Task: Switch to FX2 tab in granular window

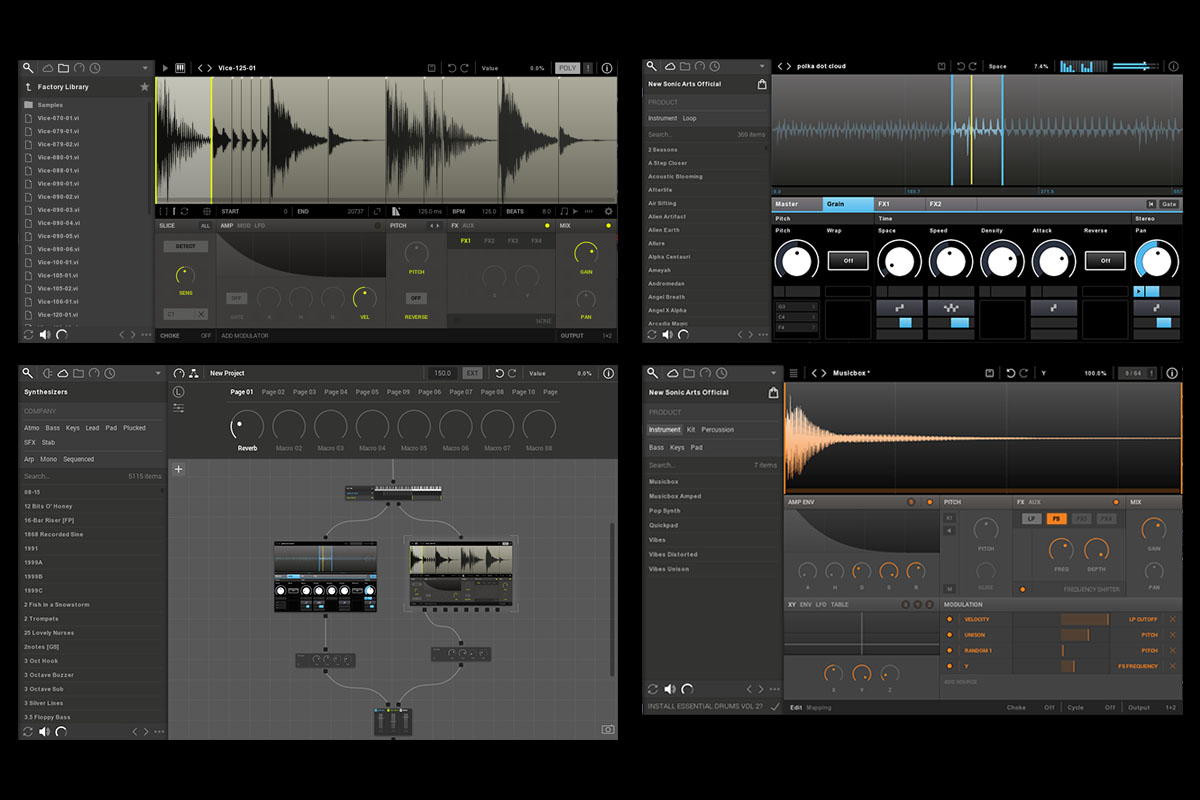Action: pyautogui.click(x=951, y=204)
